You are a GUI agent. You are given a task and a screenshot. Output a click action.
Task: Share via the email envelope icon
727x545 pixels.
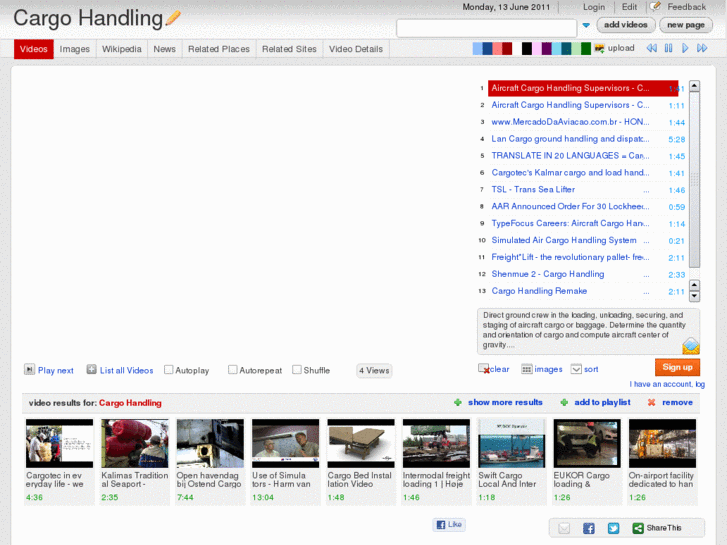(564, 528)
